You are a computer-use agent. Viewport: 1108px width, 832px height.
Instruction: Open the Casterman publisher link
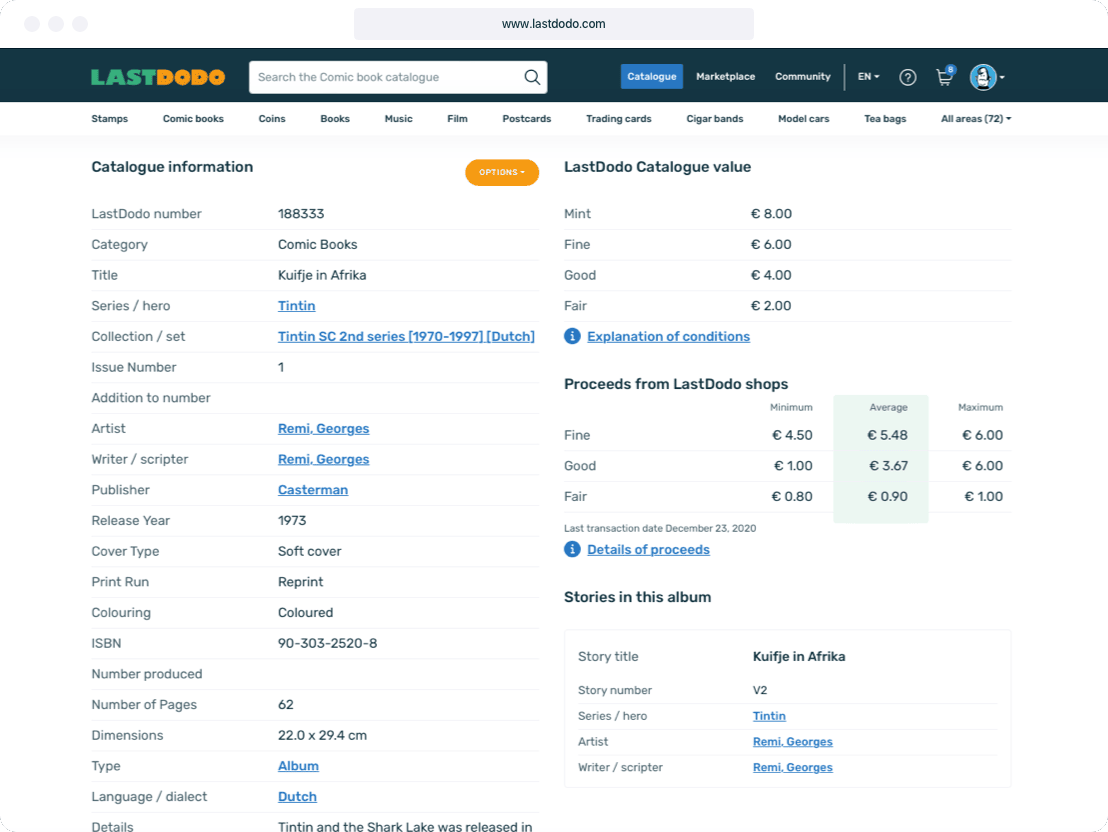coord(313,490)
